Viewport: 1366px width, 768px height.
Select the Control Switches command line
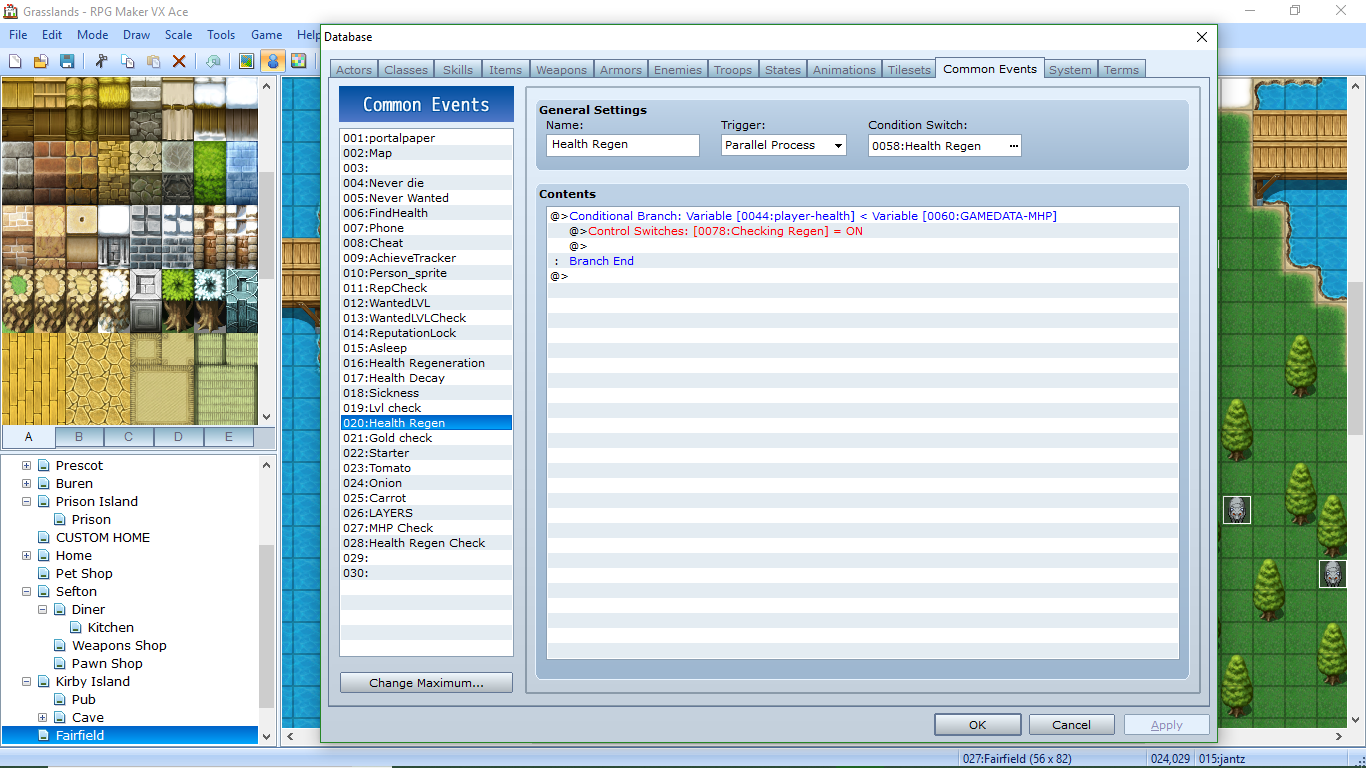(x=863, y=231)
